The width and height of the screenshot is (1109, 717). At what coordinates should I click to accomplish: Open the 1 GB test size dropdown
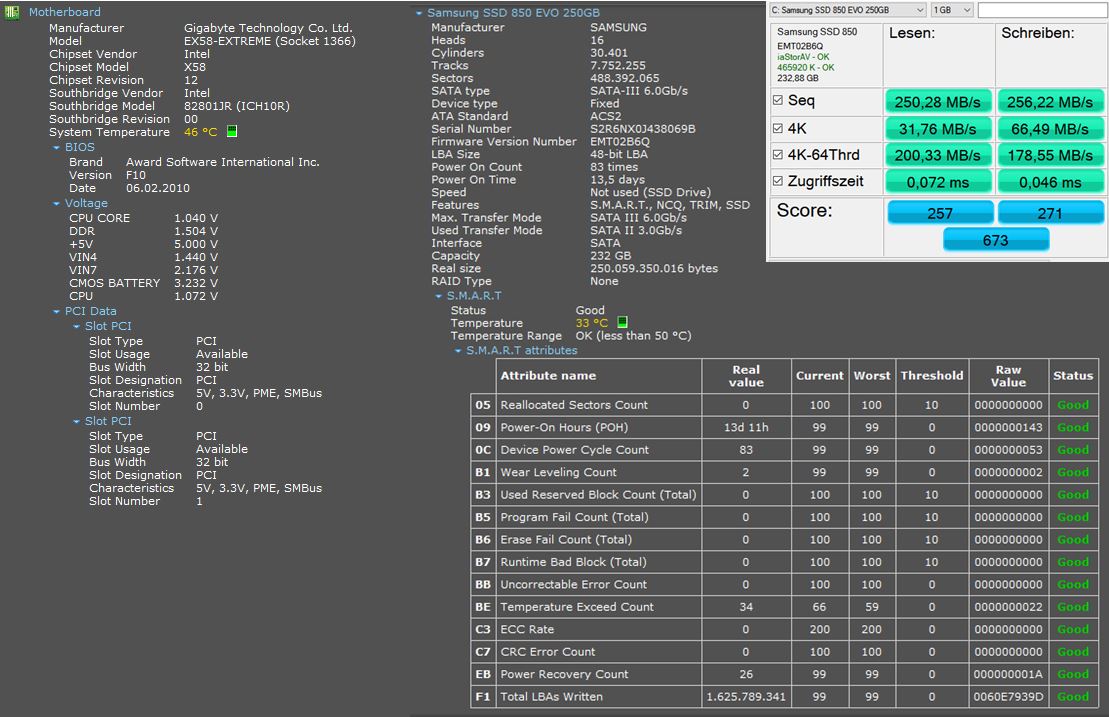[x=952, y=10]
